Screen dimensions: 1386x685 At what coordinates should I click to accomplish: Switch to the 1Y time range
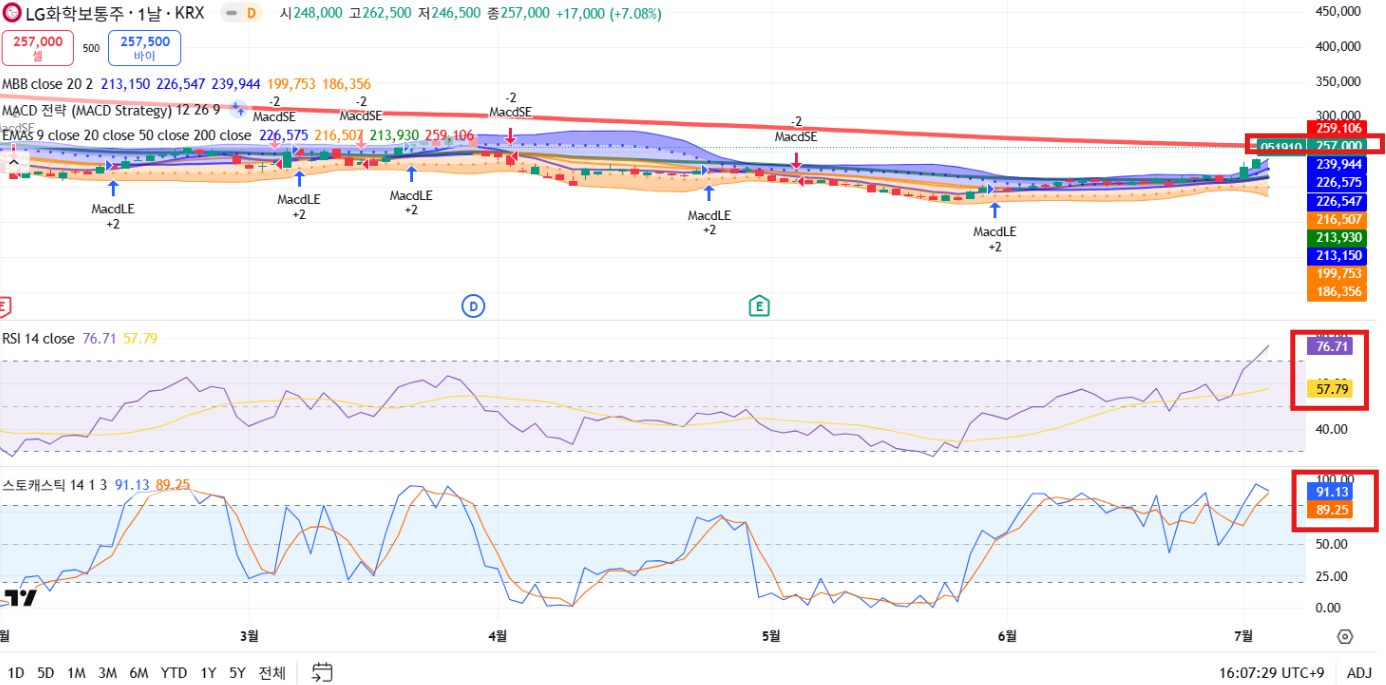tap(208, 673)
